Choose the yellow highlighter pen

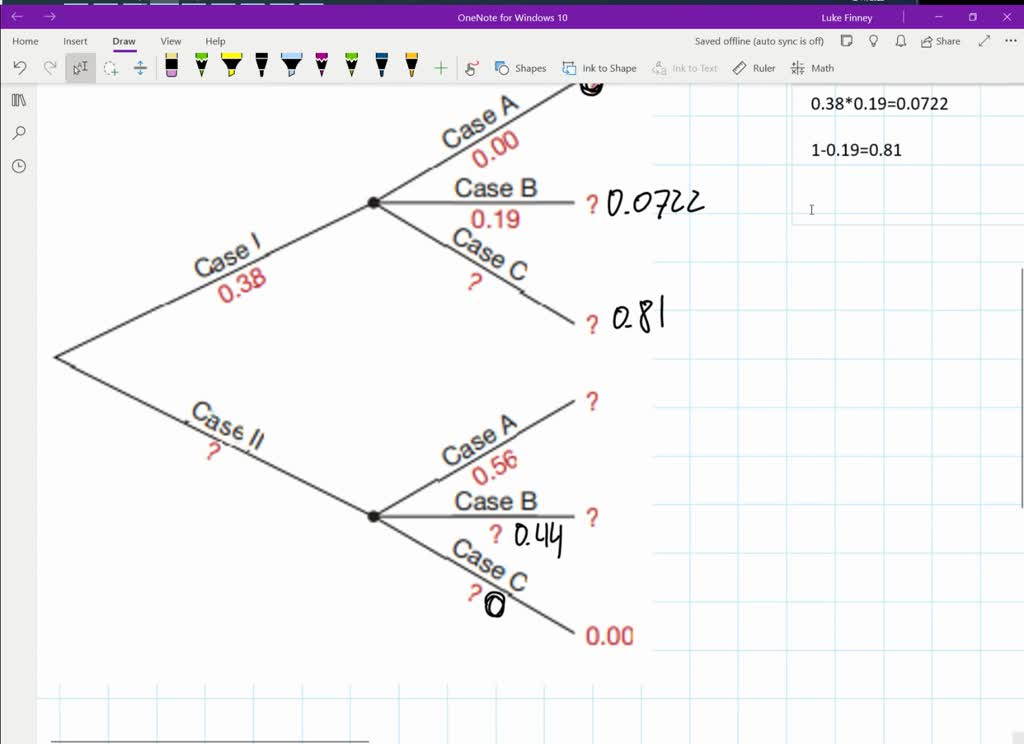pos(231,67)
